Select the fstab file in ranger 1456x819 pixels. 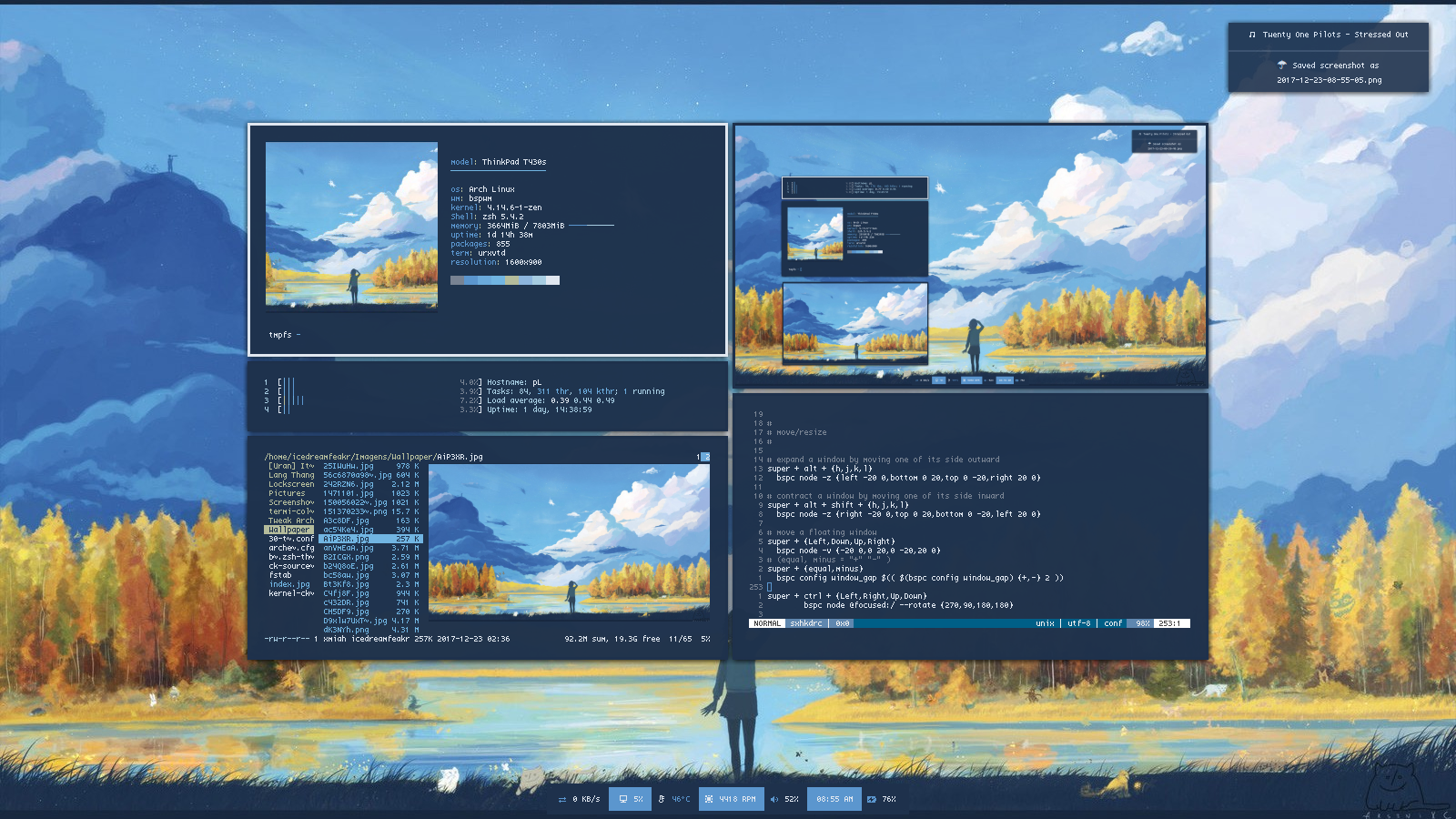280,575
